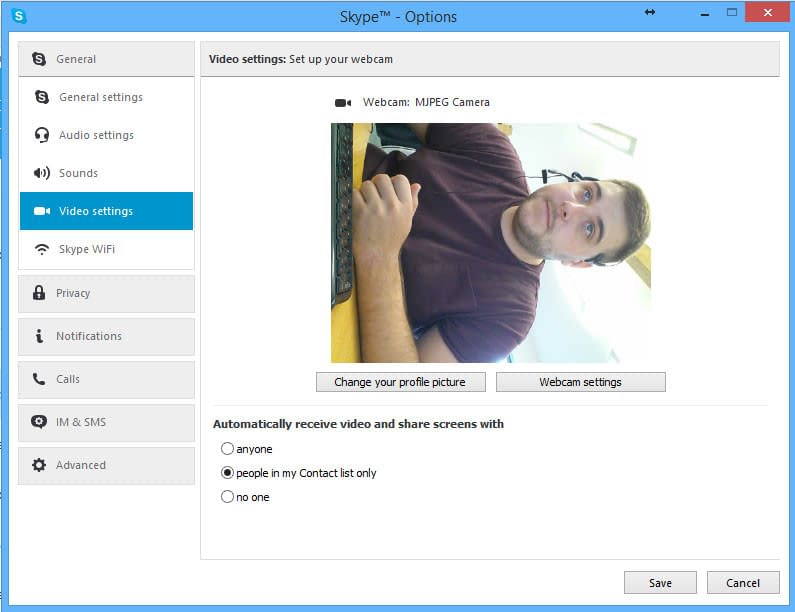Viewport: 795px width, 612px height.
Task: Click the Video settings header text
Action: pos(301,59)
